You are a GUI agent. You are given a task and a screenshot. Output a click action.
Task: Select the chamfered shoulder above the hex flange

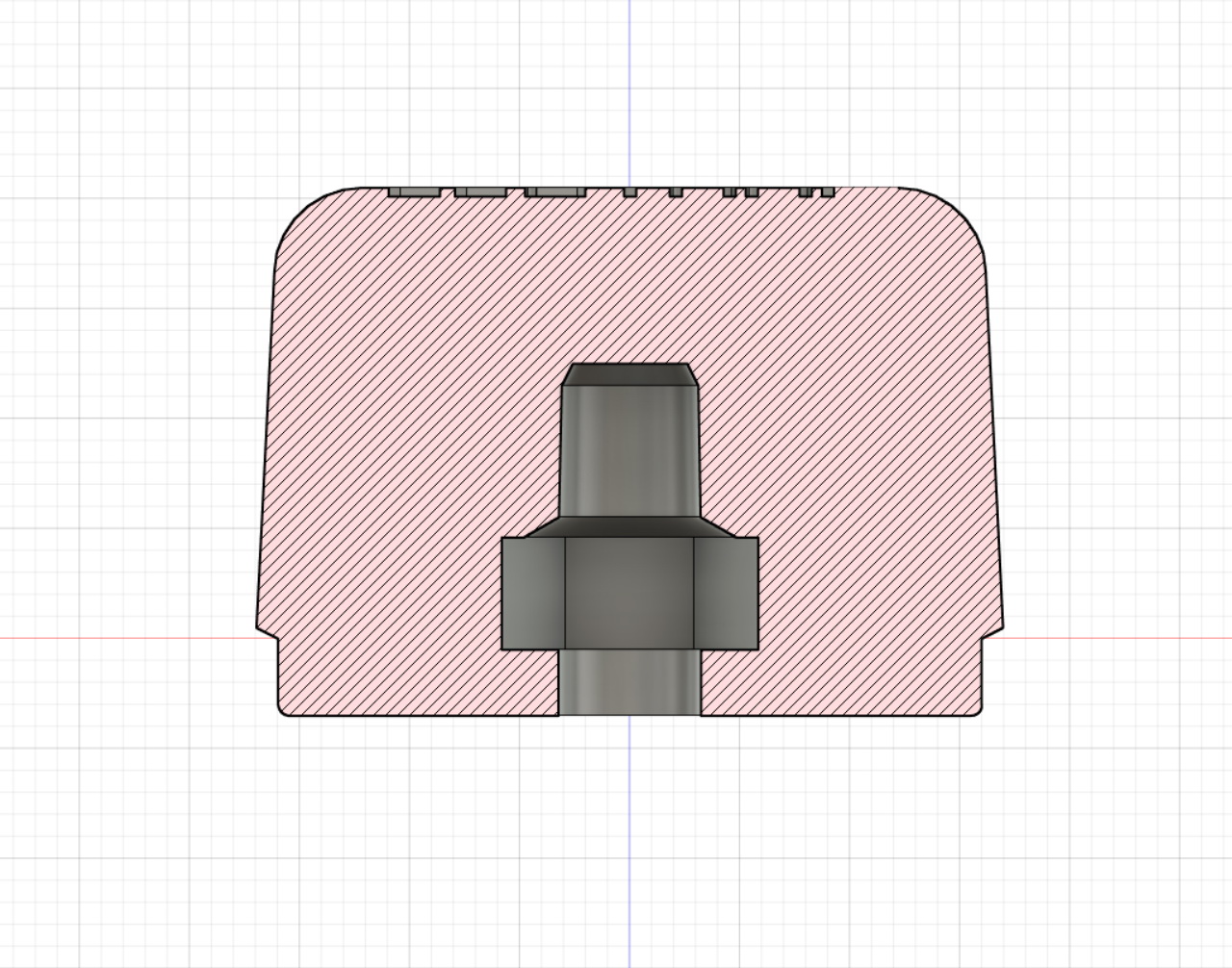point(630,531)
